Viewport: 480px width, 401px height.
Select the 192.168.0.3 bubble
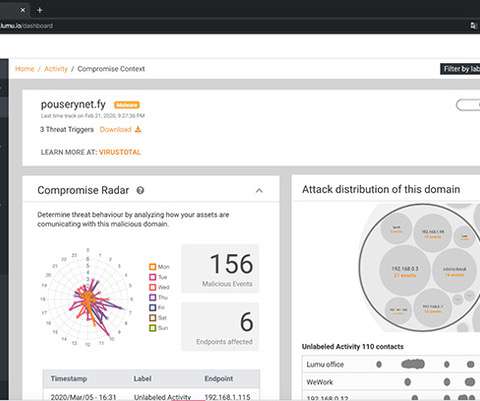(x=405, y=271)
